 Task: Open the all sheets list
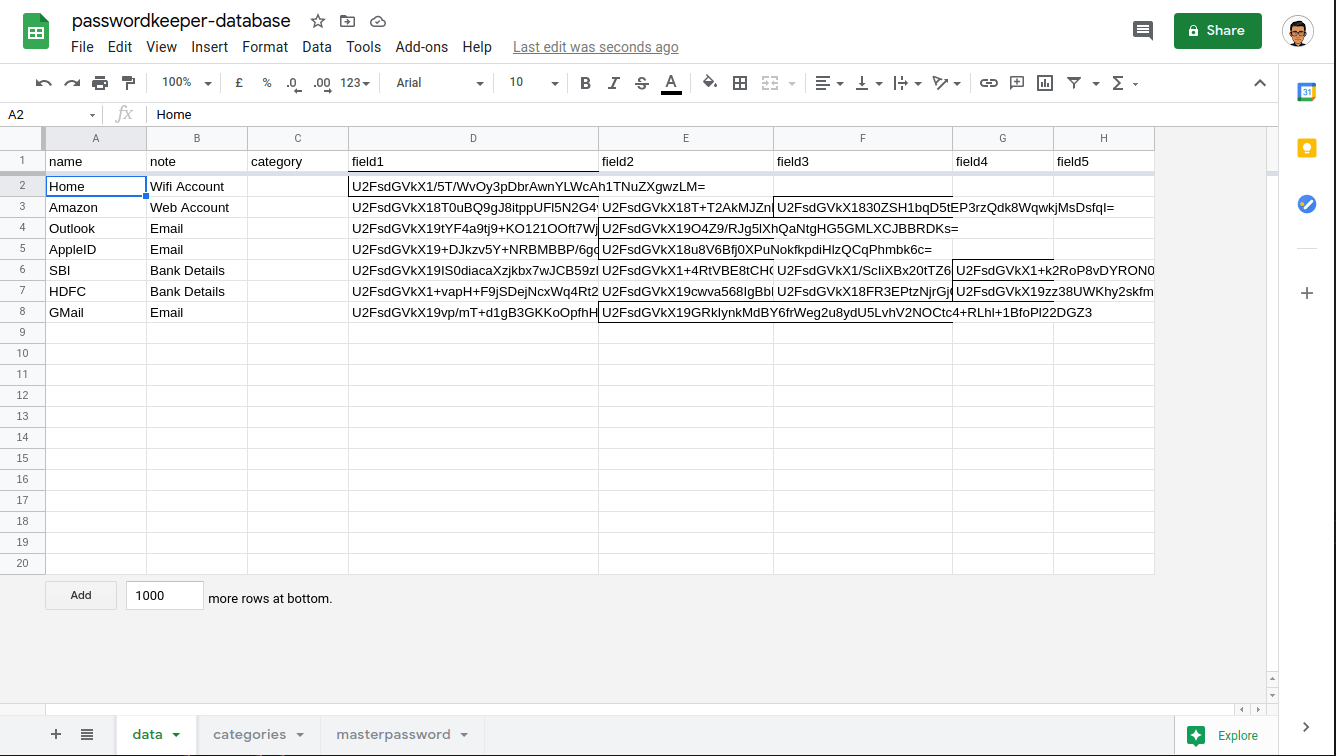coord(87,734)
